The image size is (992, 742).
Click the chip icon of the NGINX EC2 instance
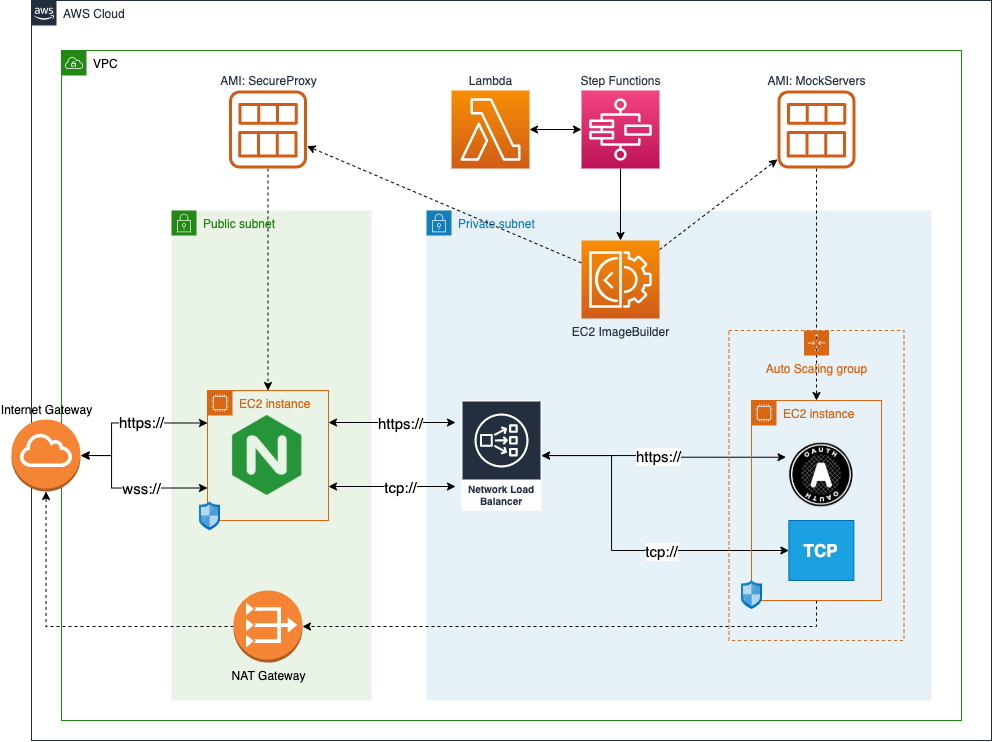pos(220,403)
